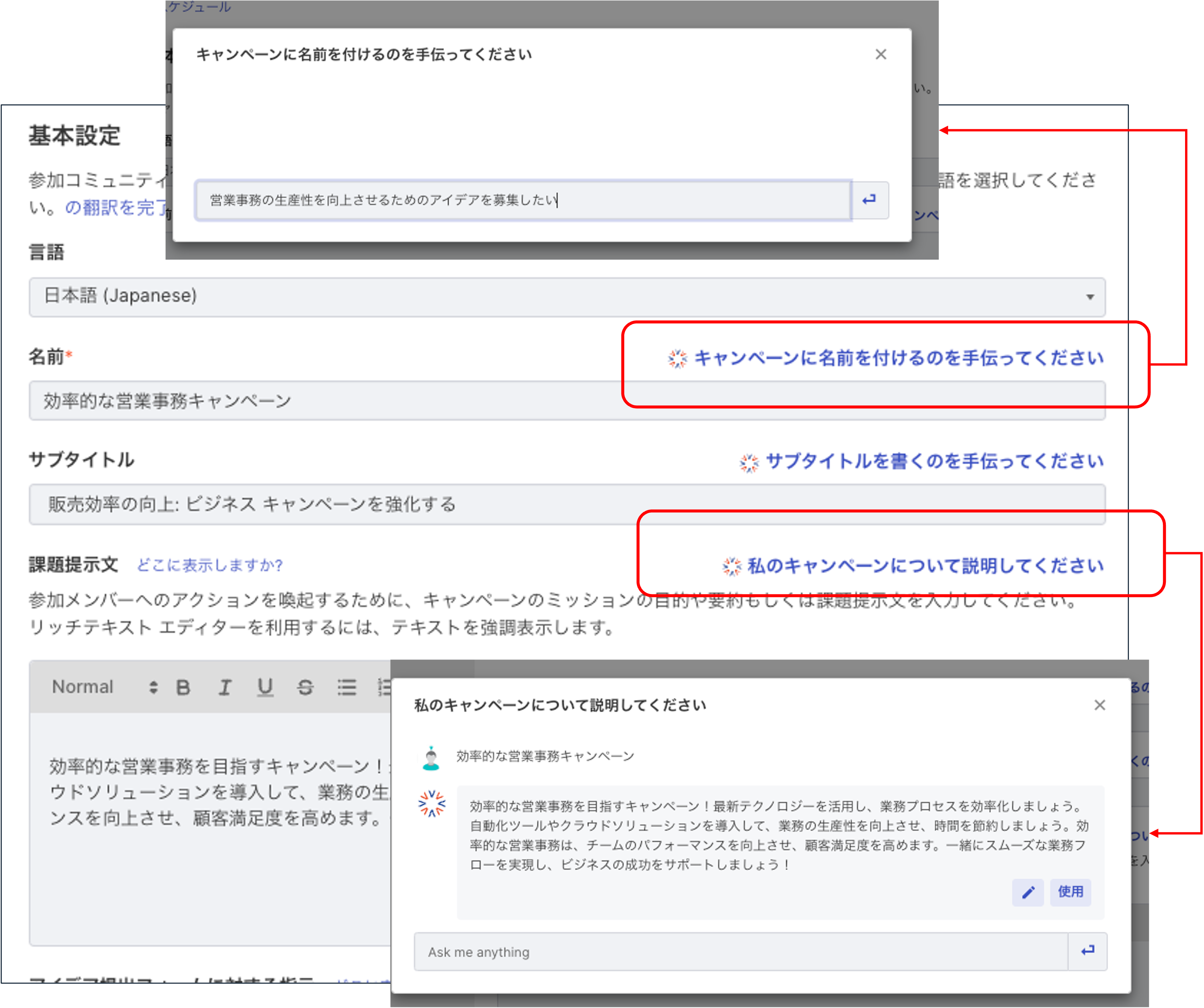This screenshot has width=1204, height=1008.
Task: Close the campaign naming help dialog
Action: [880, 54]
